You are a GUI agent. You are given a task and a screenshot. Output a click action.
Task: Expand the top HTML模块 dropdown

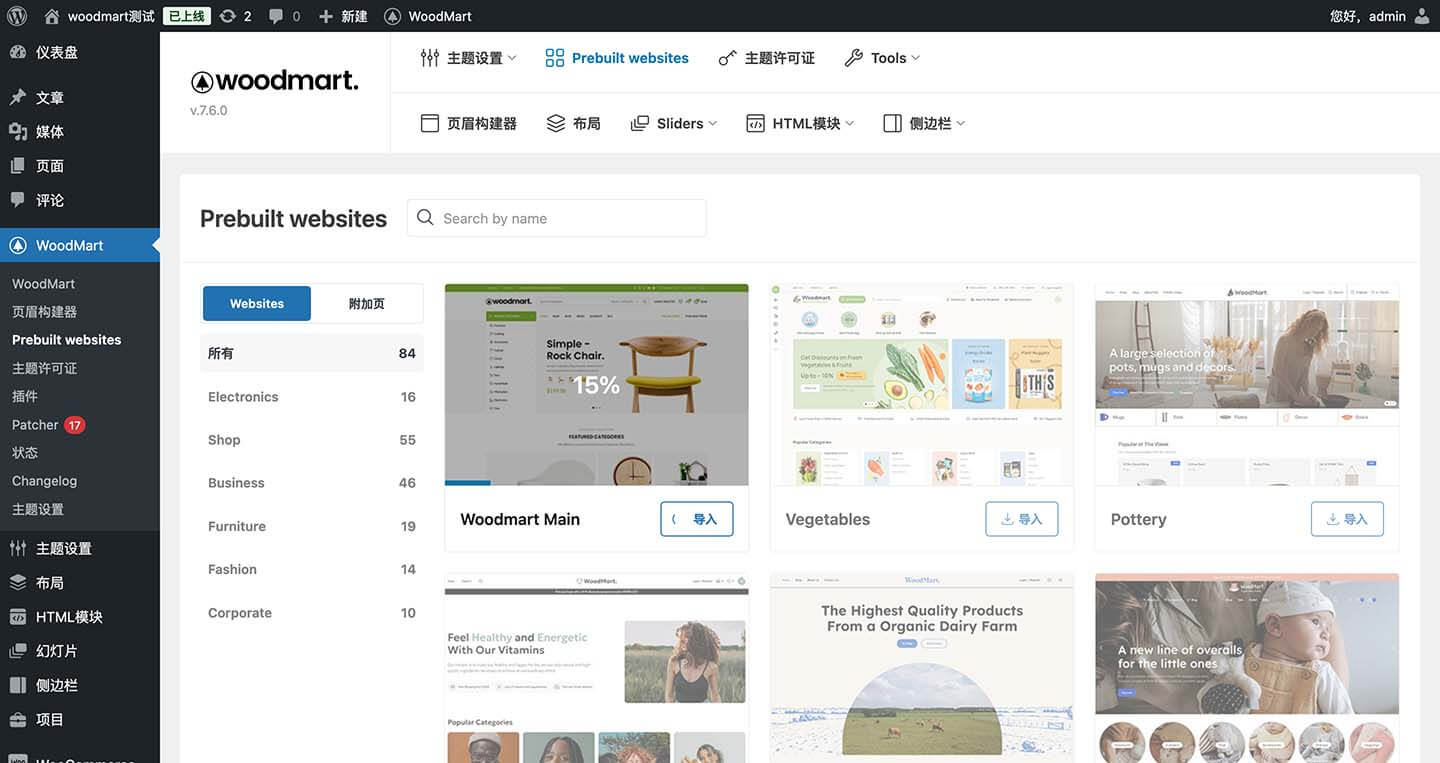click(801, 123)
